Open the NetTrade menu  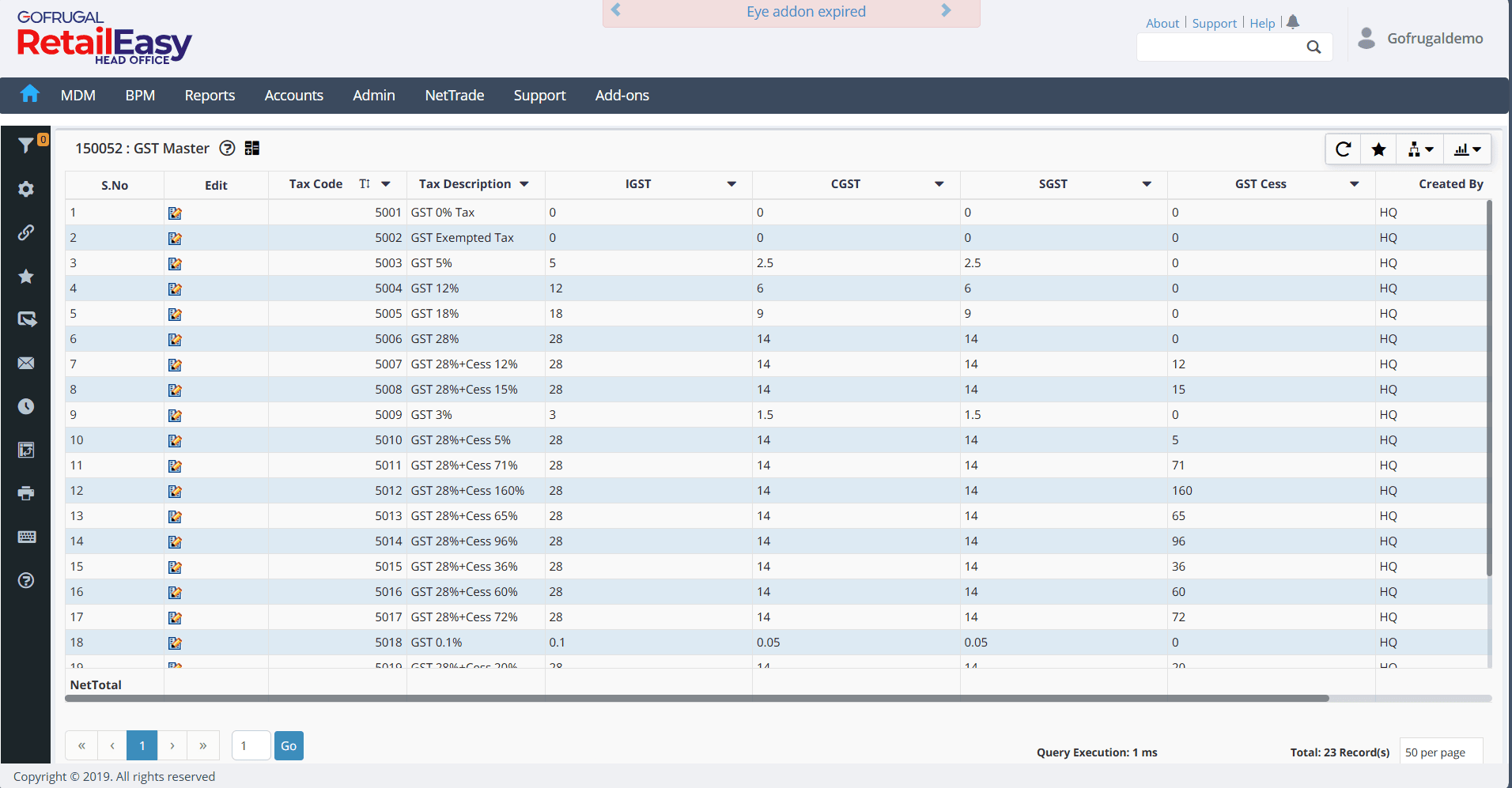point(454,96)
